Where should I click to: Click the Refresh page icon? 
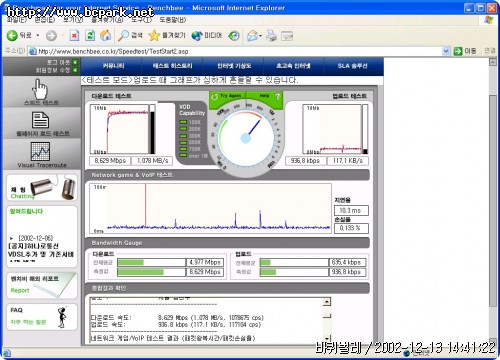90,35
